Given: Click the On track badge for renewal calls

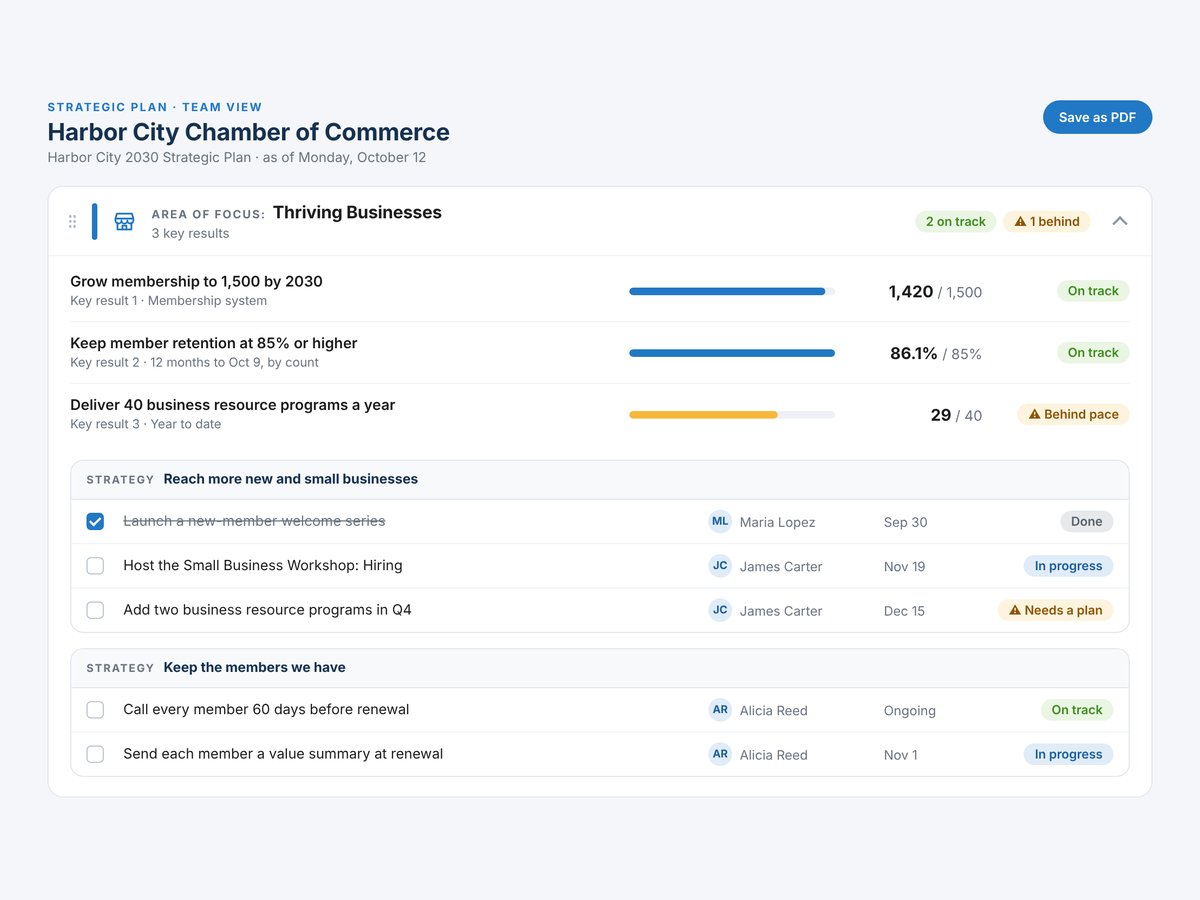Looking at the screenshot, I should pyautogui.click(x=1076, y=710).
